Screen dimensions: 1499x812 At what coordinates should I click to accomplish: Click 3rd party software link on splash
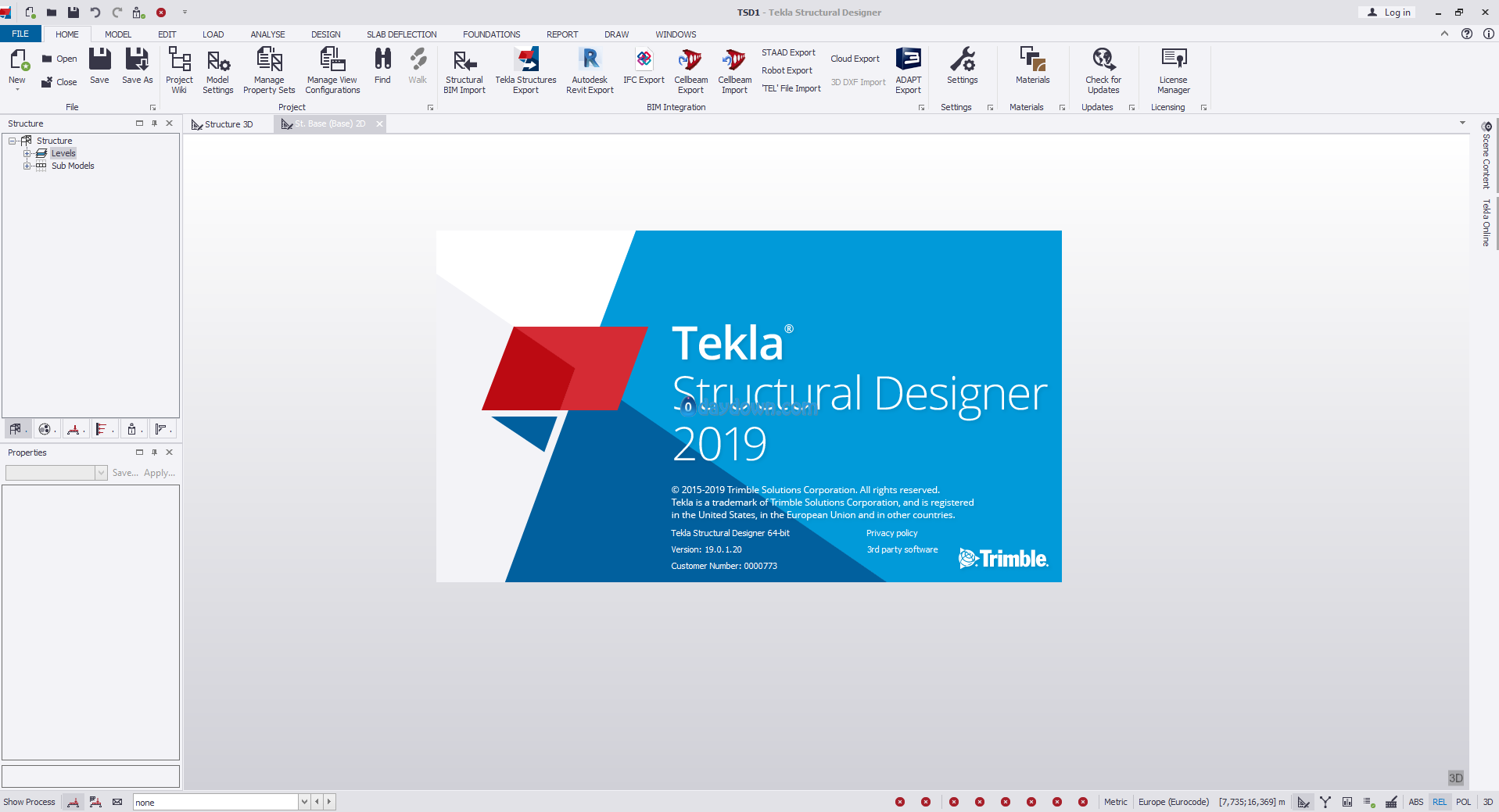coord(902,549)
